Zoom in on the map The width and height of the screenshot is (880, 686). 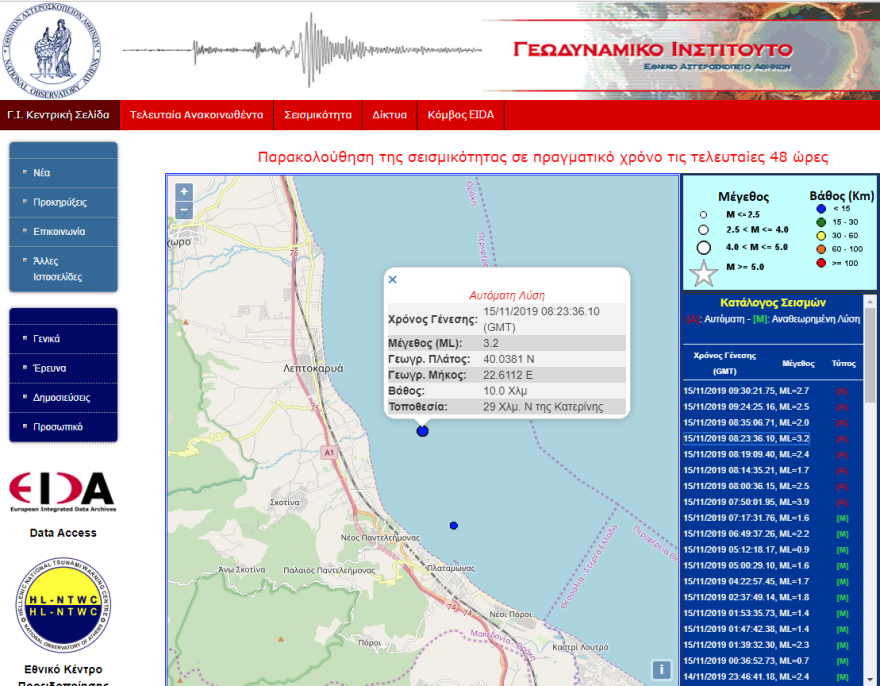click(x=183, y=192)
